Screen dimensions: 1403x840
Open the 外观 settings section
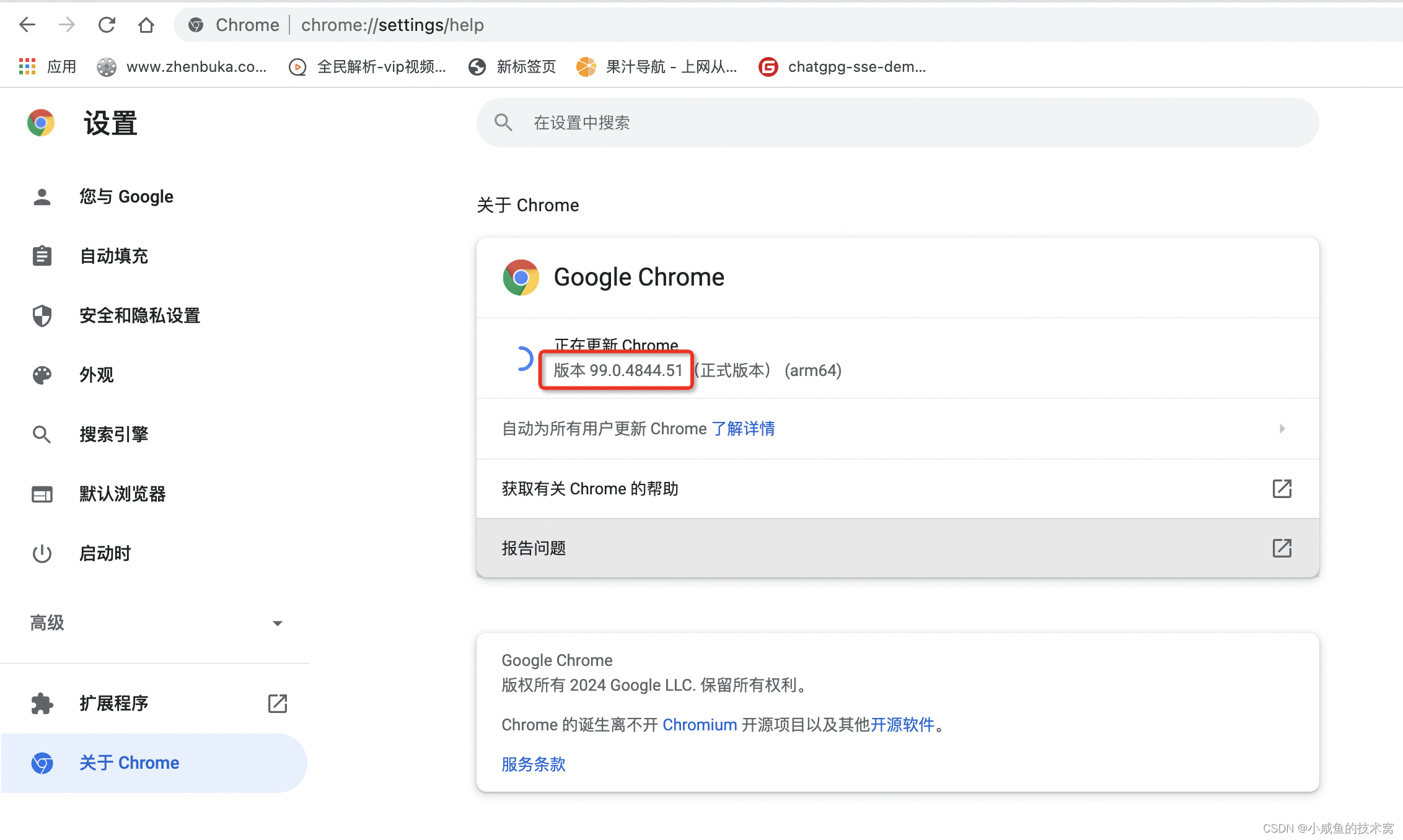point(96,375)
